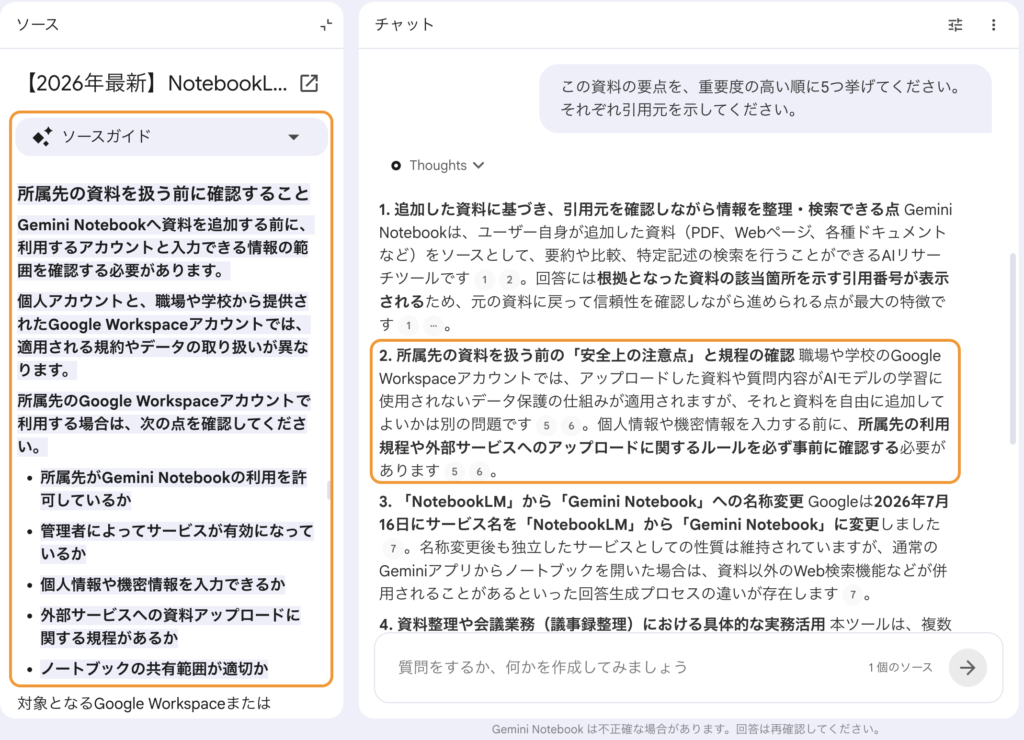Click the sparkle icon beside ソースガイド
1024x740 pixels.
pos(43,137)
